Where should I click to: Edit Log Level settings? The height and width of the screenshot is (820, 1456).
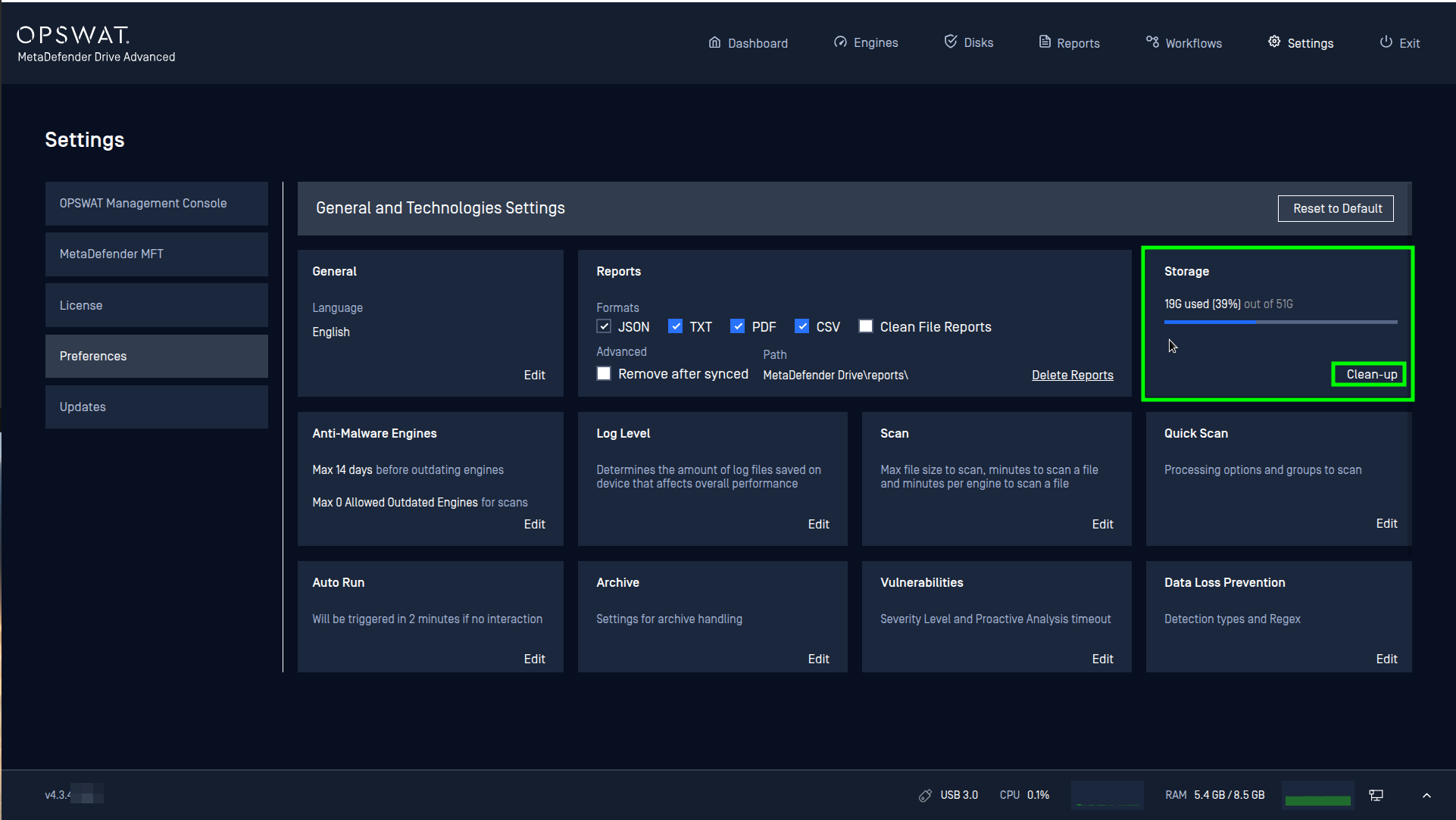click(x=818, y=524)
